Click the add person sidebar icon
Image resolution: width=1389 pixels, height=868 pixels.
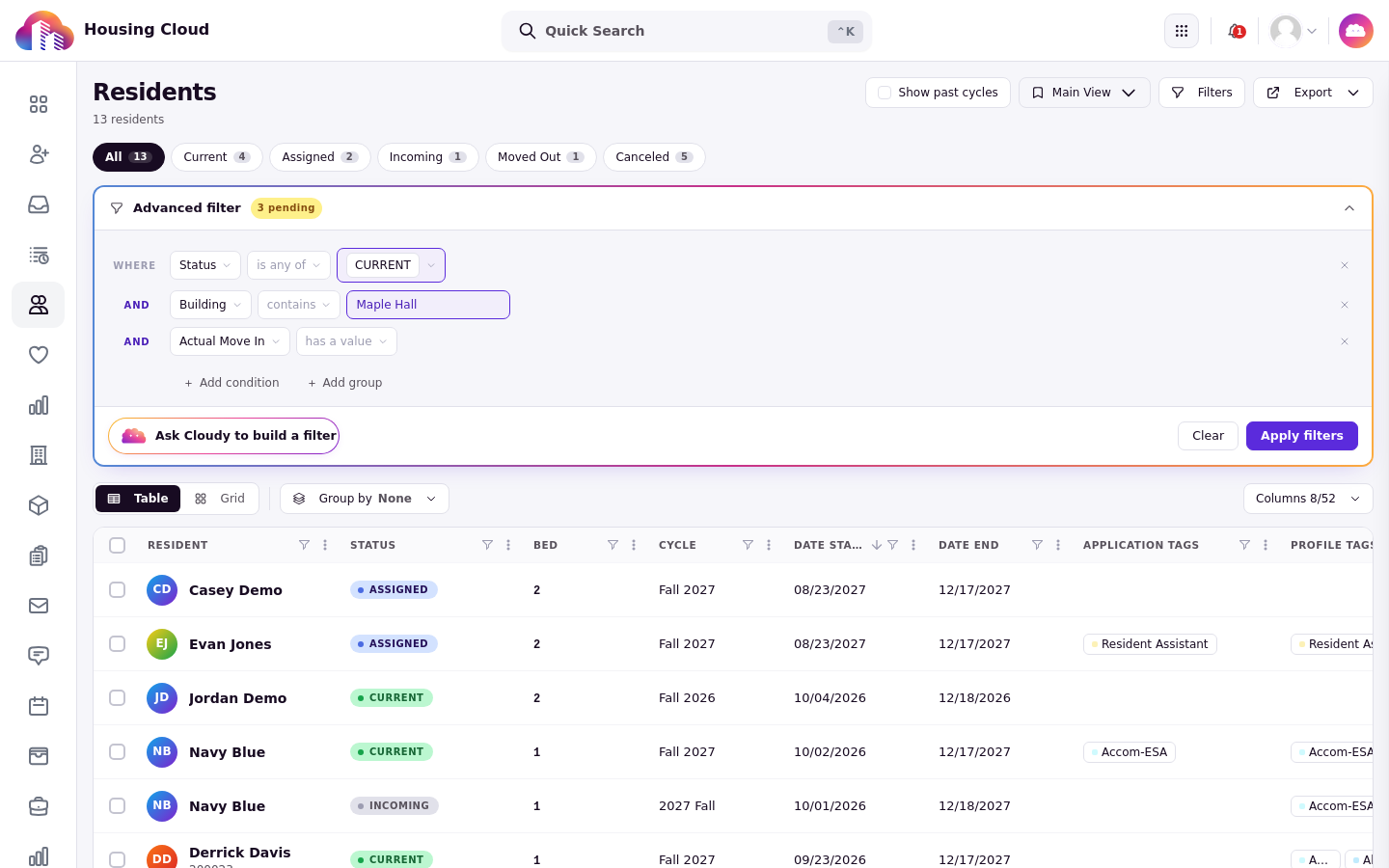(39, 154)
